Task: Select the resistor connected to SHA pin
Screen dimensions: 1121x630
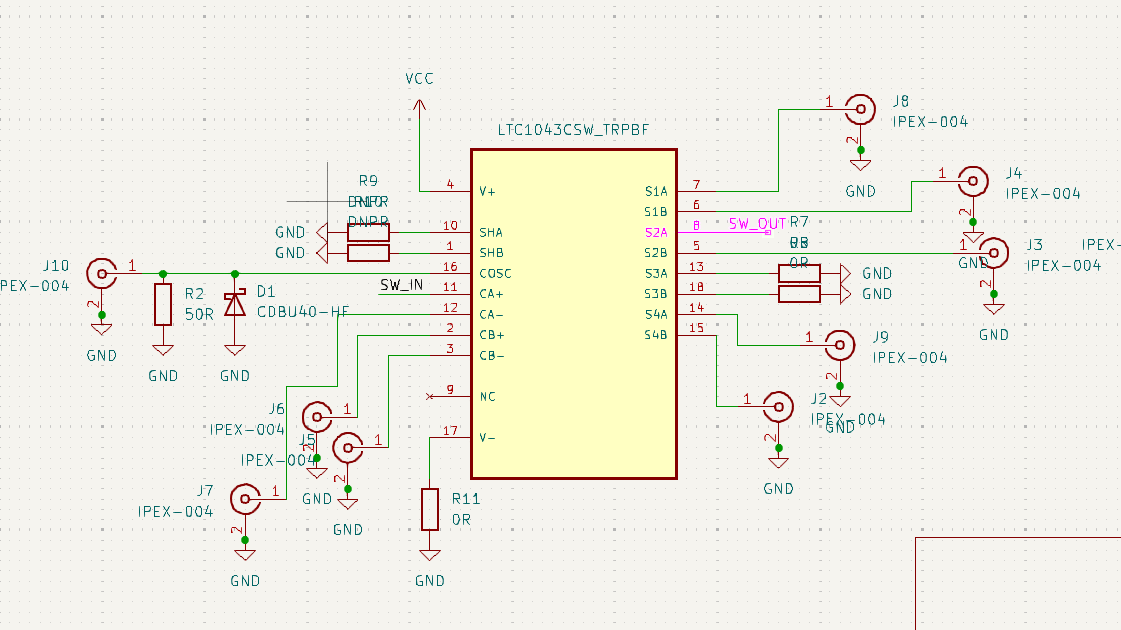Action: pos(368,232)
